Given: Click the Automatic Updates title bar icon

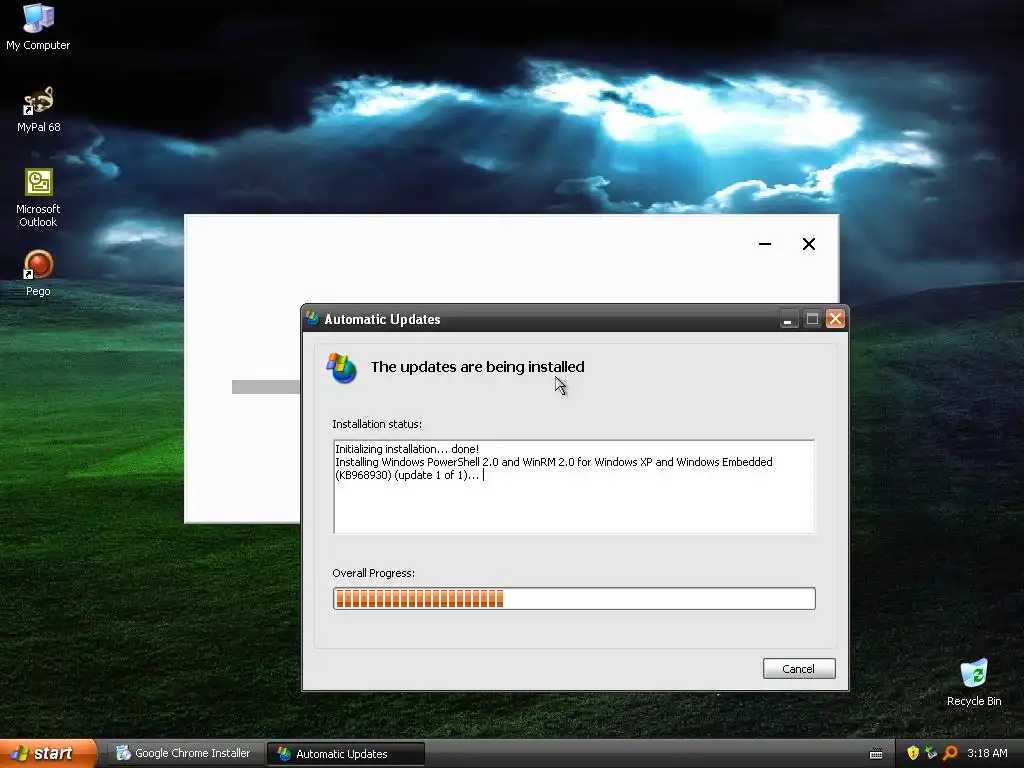Looking at the screenshot, I should click(313, 319).
